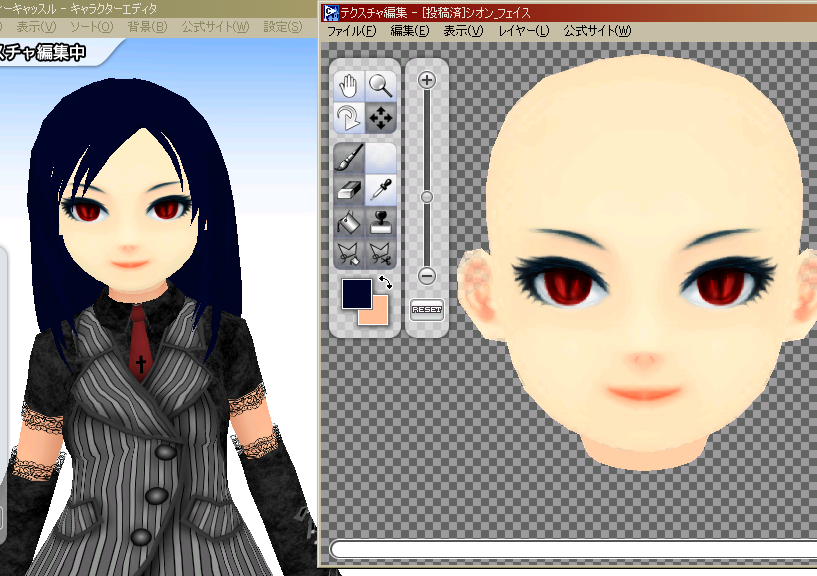
Task: Open 公式サイト(W) menu in texture editor
Action: point(597,31)
